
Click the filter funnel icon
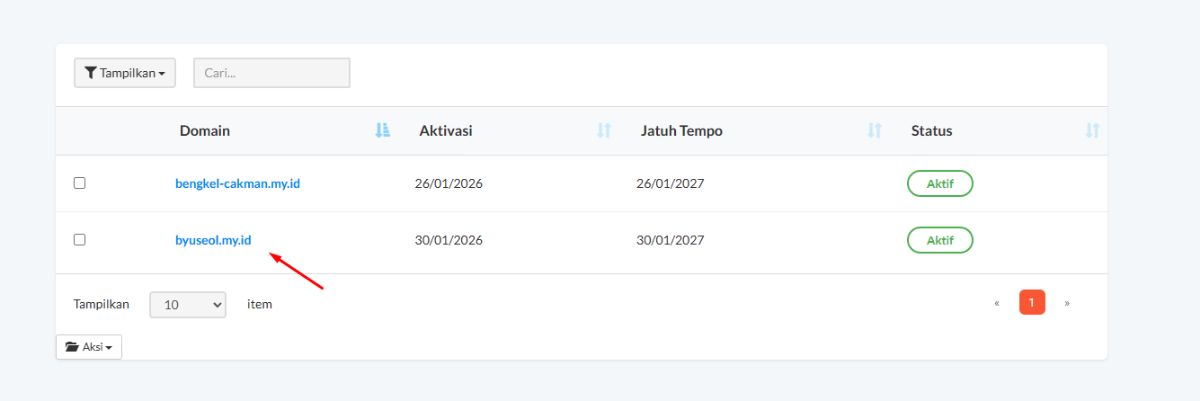90,73
